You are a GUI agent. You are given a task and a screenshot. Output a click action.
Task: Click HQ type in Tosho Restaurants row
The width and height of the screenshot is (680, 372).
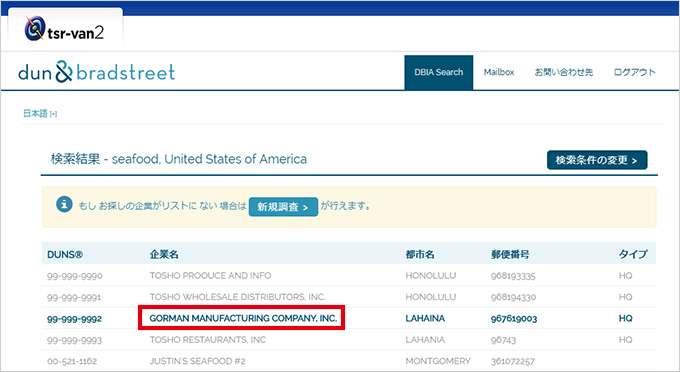point(625,339)
